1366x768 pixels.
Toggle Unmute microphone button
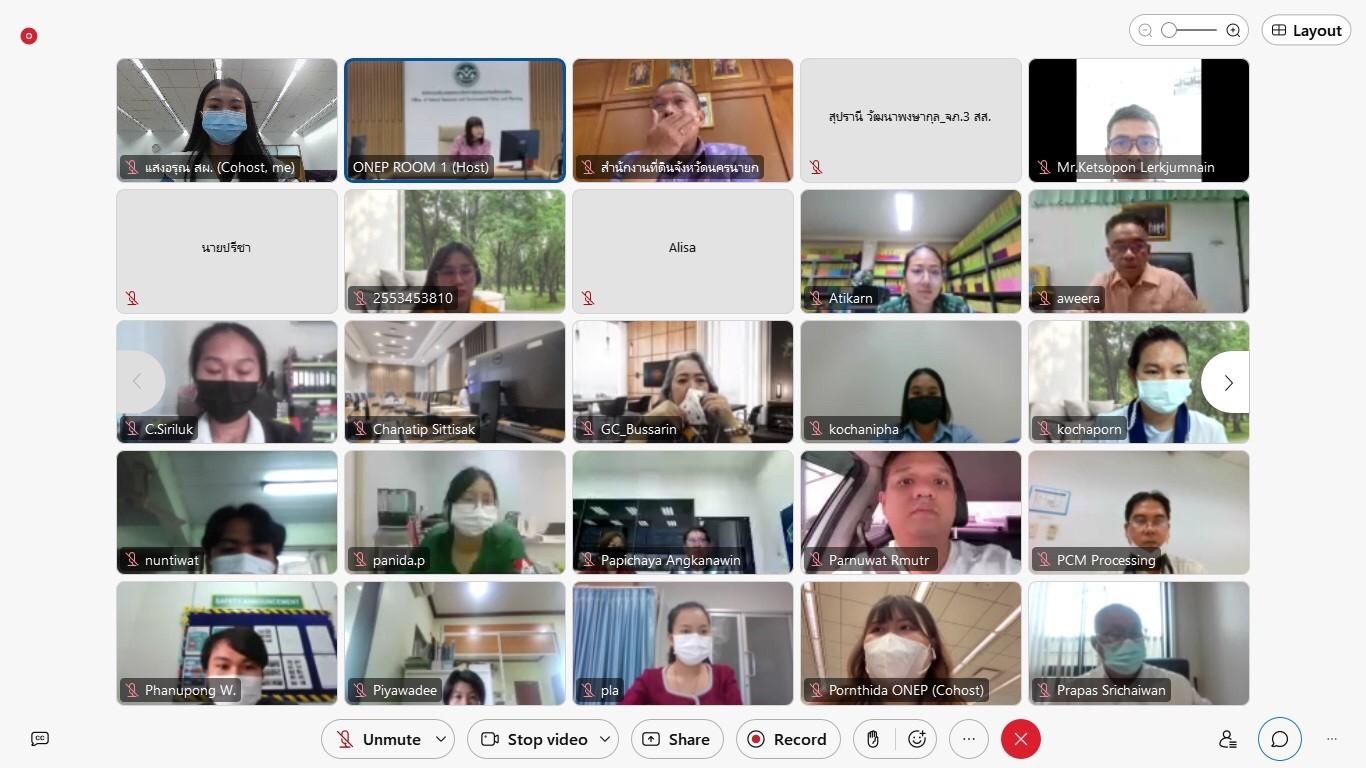coord(378,739)
